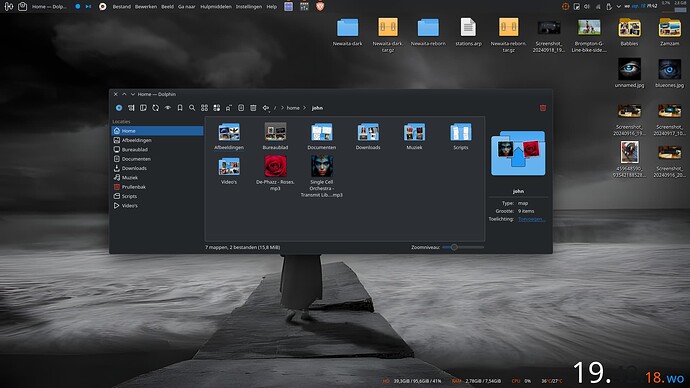Select Downloads in the Locaties sidebar
This screenshot has width=690, height=388.
[158, 168]
